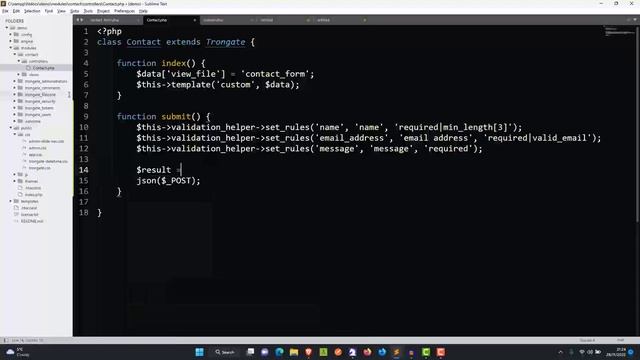
Task: Click the taskbar Search box
Action: tap(225, 352)
